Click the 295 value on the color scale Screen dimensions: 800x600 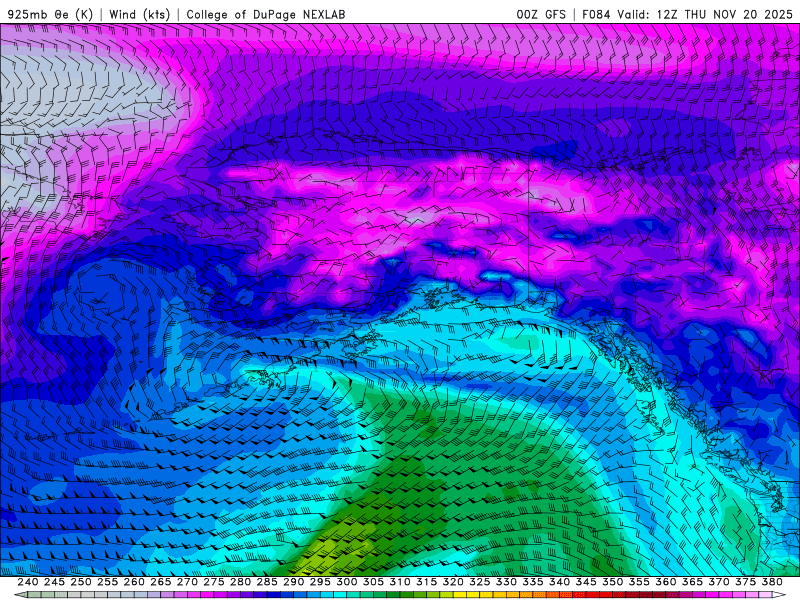[x=320, y=582]
